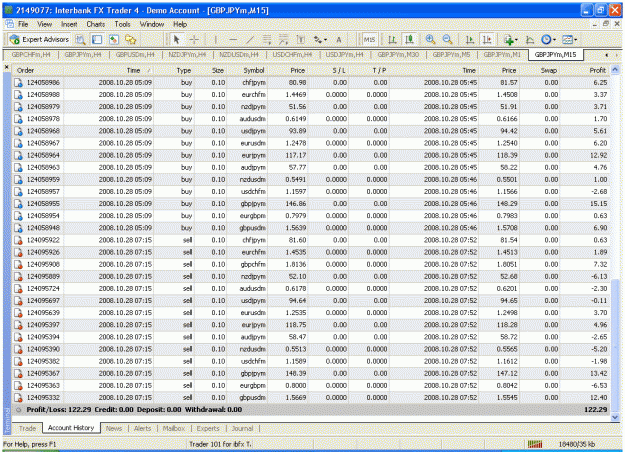625x452 pixels.
Task: Select the vertical line drawing tool
Action: (x=216, y=39)
